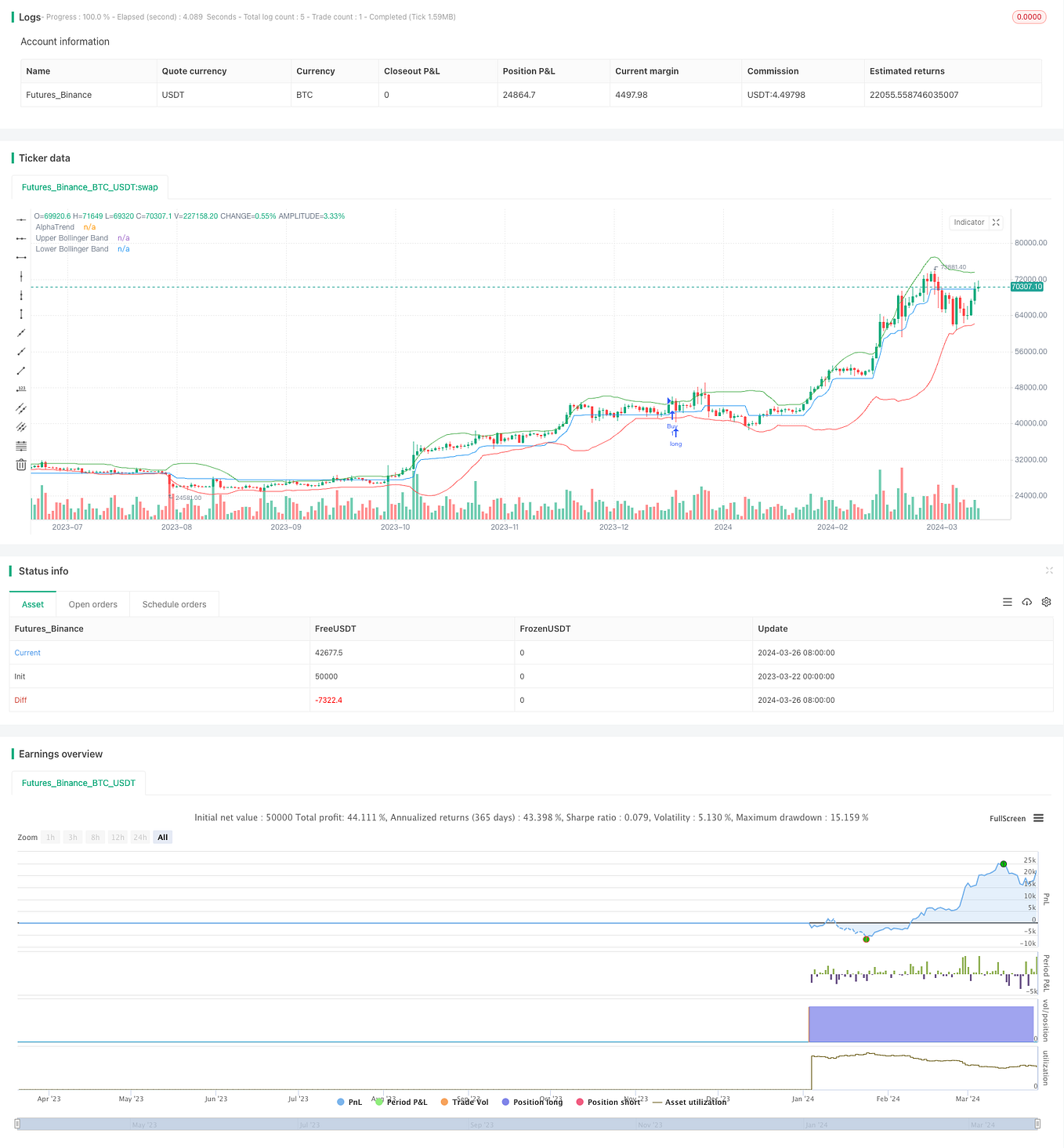Select the horizontal price line tool
Viewport: 1064px width, 1148px height.
tap(21, 219)
